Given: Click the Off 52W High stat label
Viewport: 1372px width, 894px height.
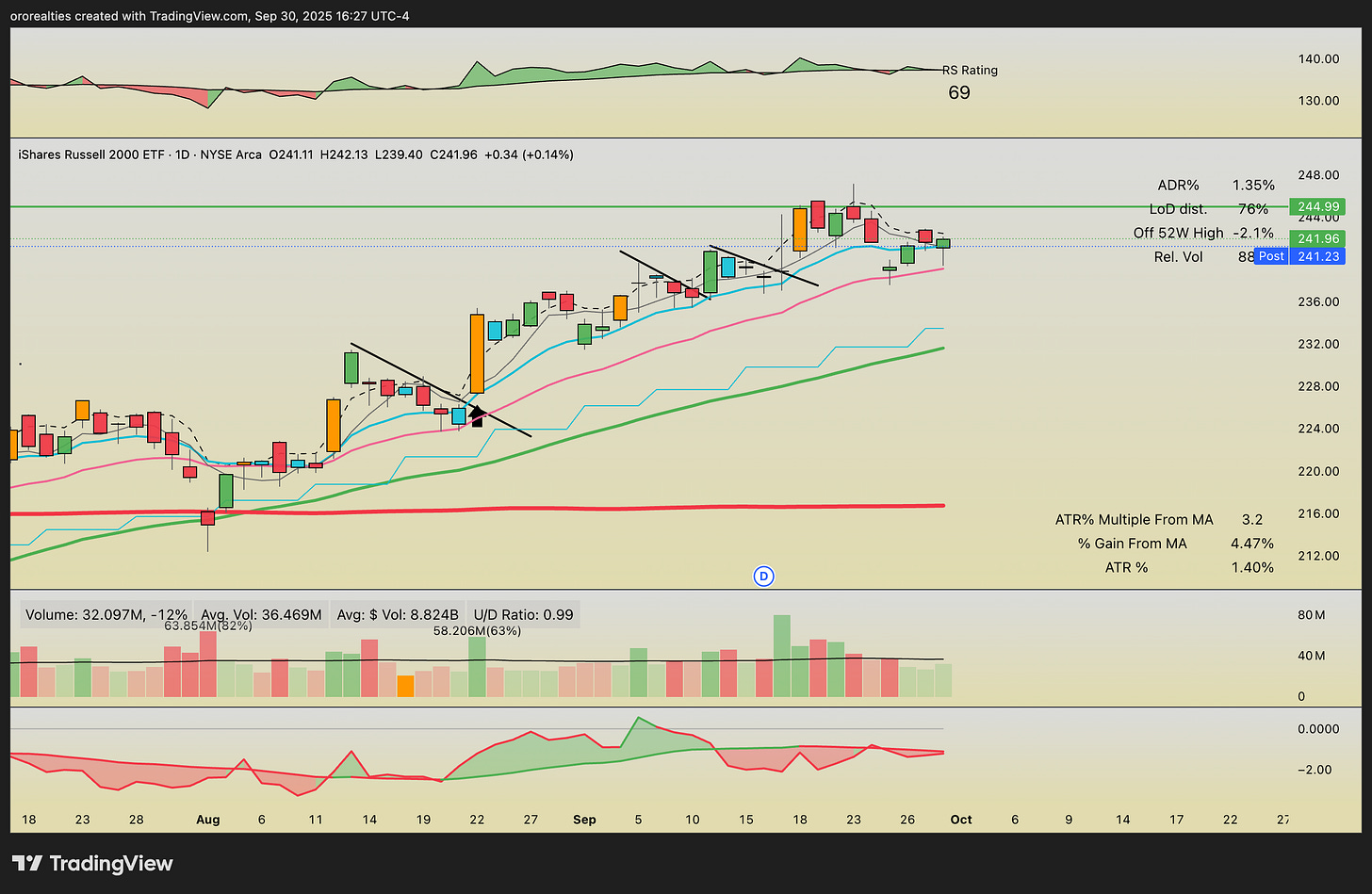Looking at the screenshot, I should click(1178, 233).
